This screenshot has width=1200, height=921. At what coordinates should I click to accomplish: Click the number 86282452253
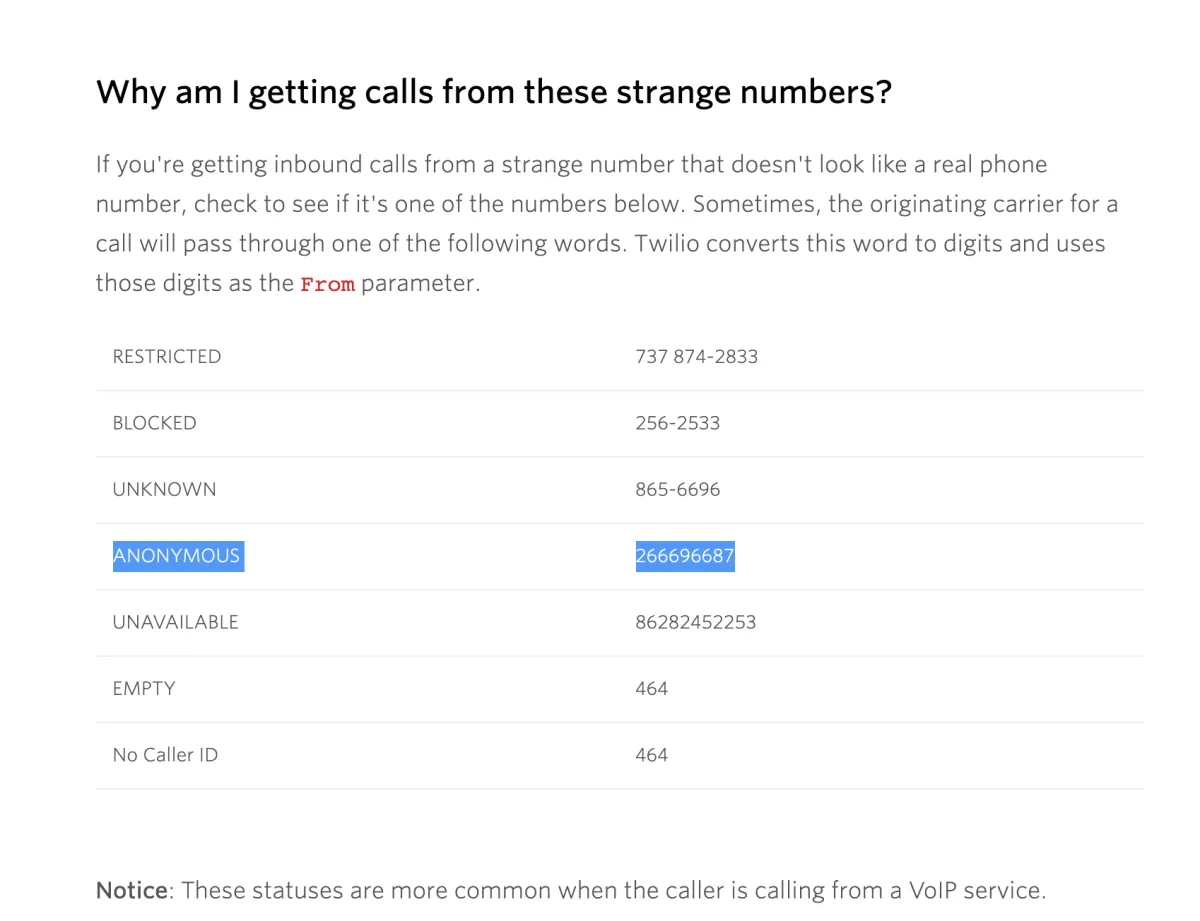[695, 622]
